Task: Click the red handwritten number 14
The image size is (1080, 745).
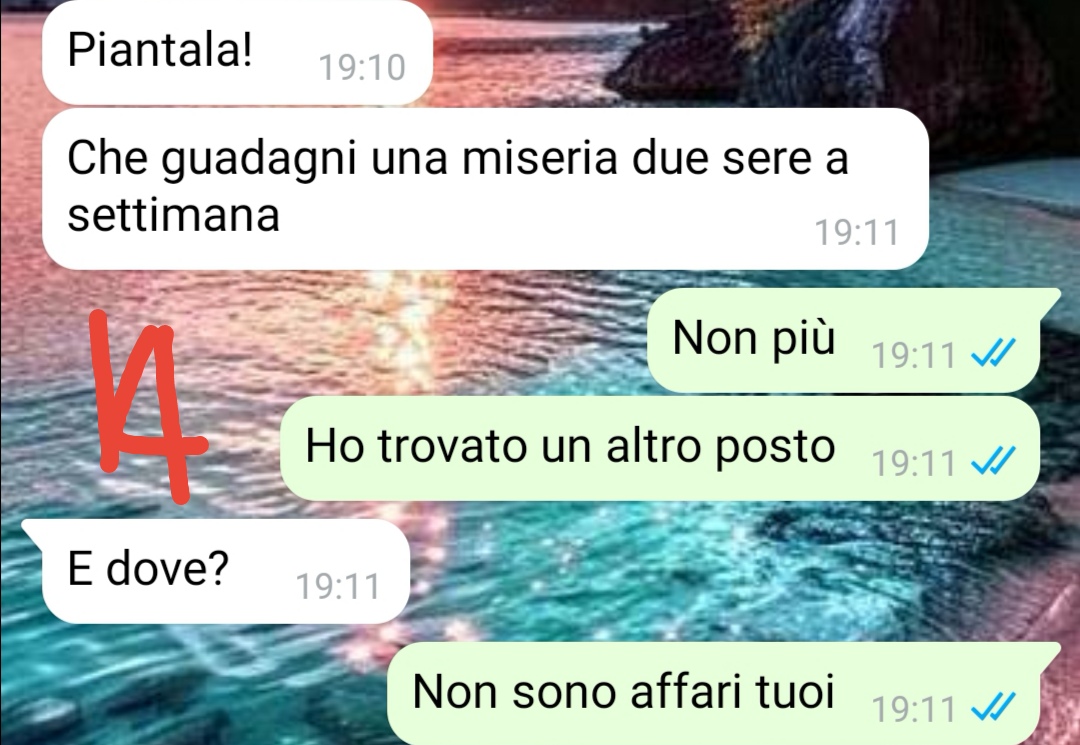Action: 147,406
